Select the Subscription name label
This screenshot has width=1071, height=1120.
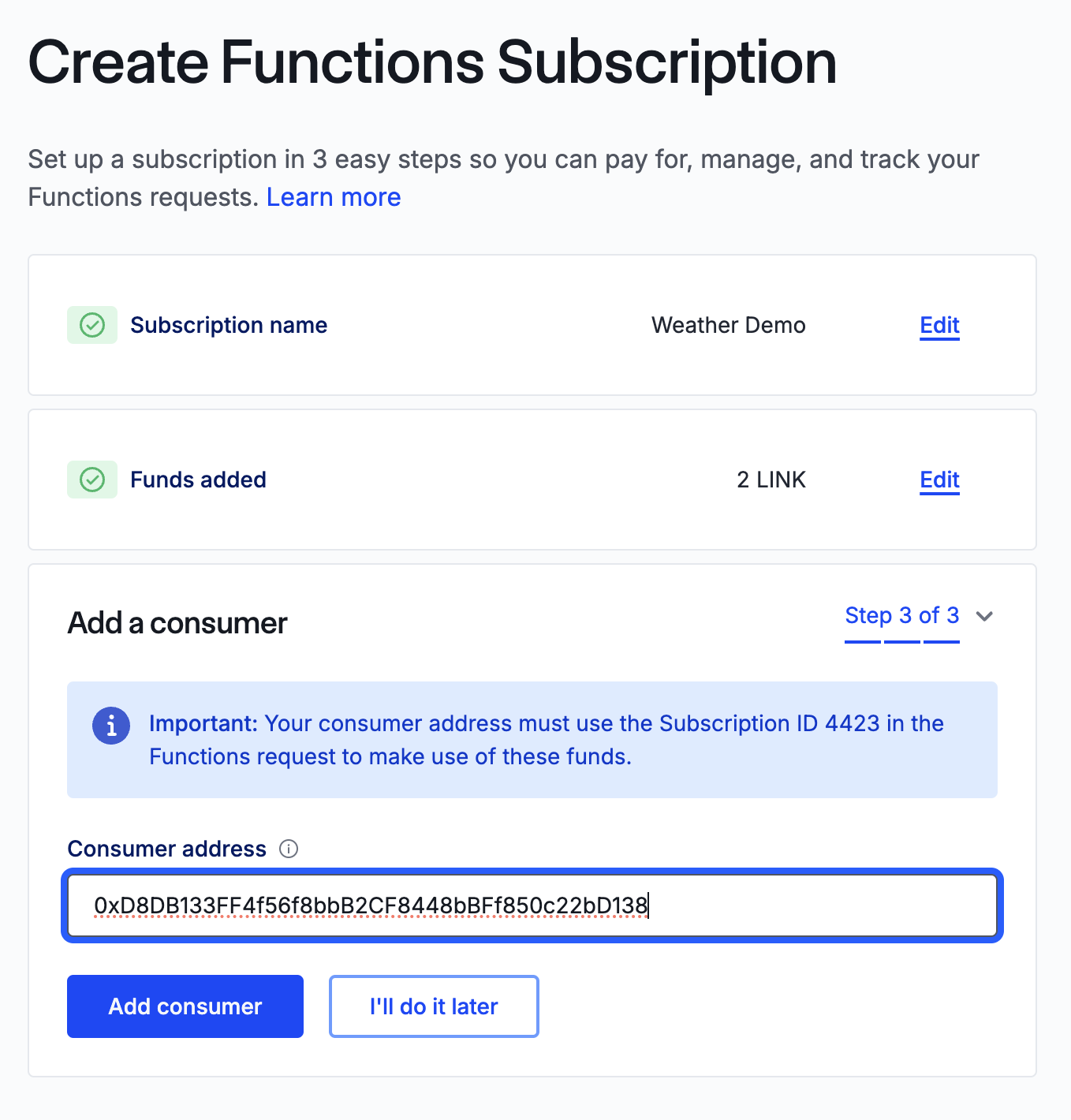tap(229, 325)
